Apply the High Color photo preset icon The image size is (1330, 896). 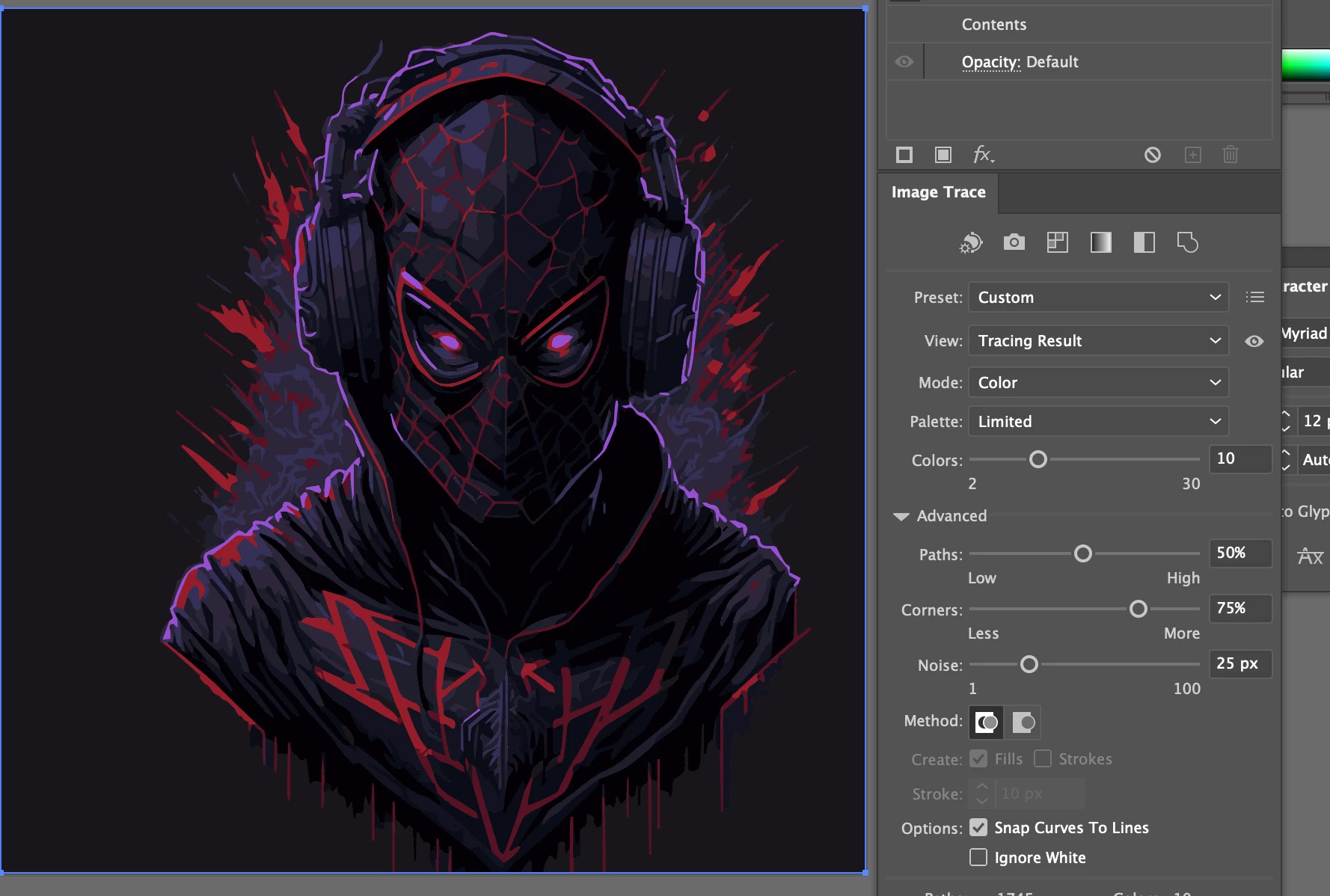(1014, 242)
